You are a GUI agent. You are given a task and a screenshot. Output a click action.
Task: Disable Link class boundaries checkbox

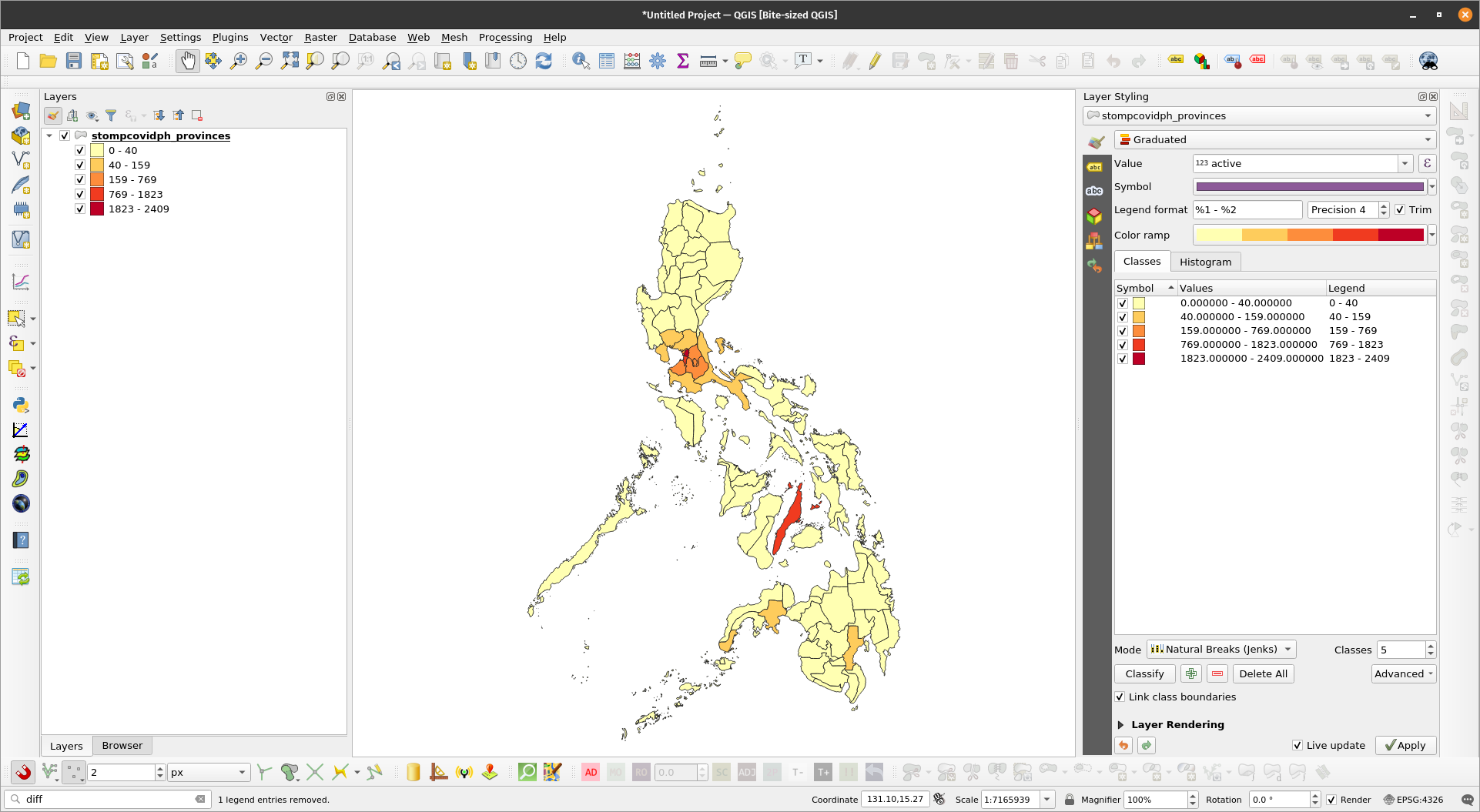1120,697
